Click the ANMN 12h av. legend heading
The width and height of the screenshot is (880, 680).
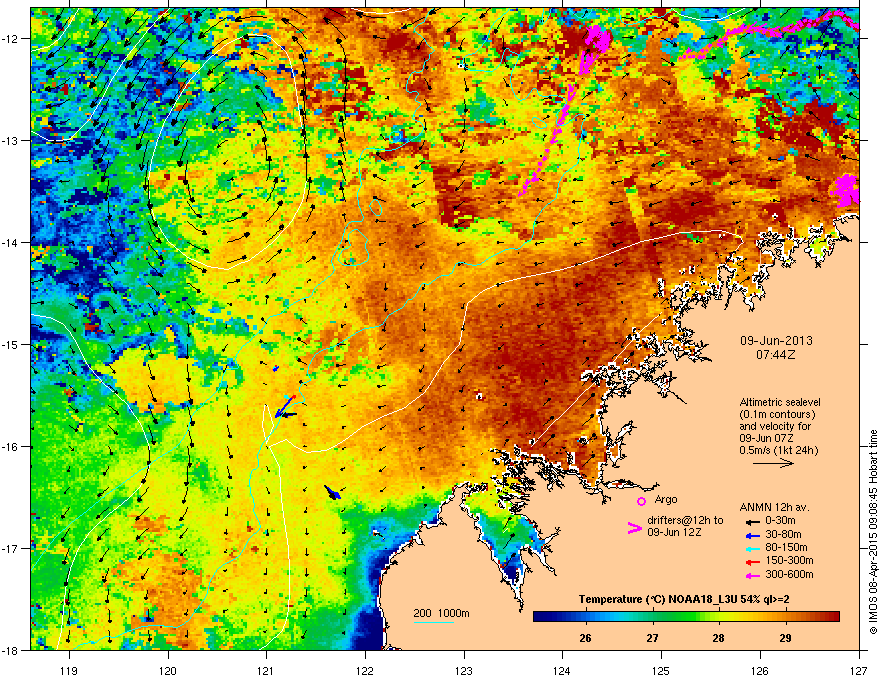click(774, 507)
